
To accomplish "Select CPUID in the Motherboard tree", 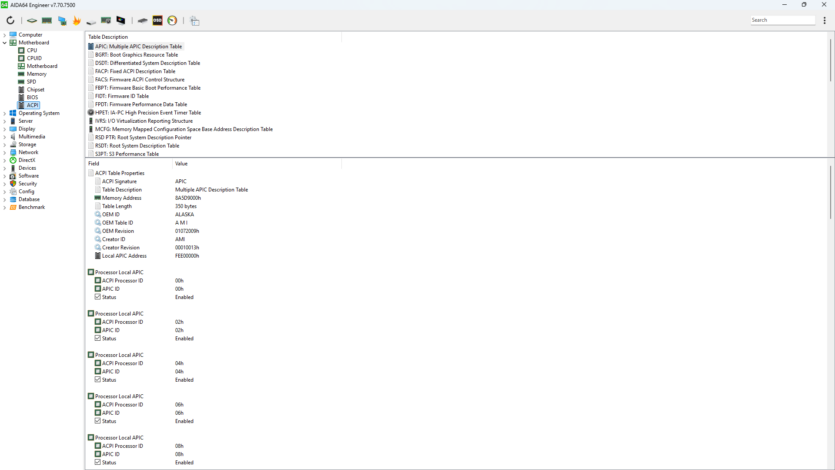I will 34,58.
